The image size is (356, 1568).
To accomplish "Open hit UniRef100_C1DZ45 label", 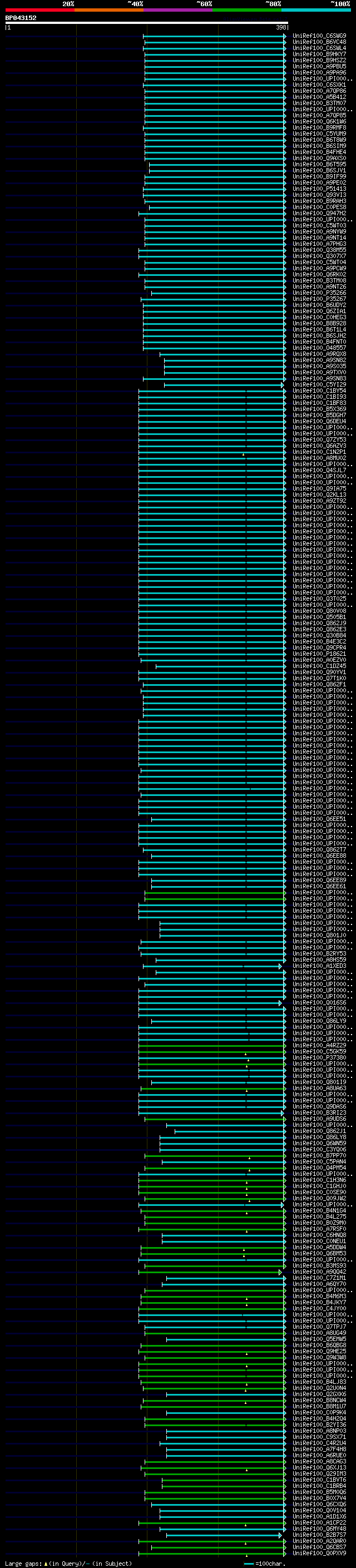I will [x=319, y=666].
